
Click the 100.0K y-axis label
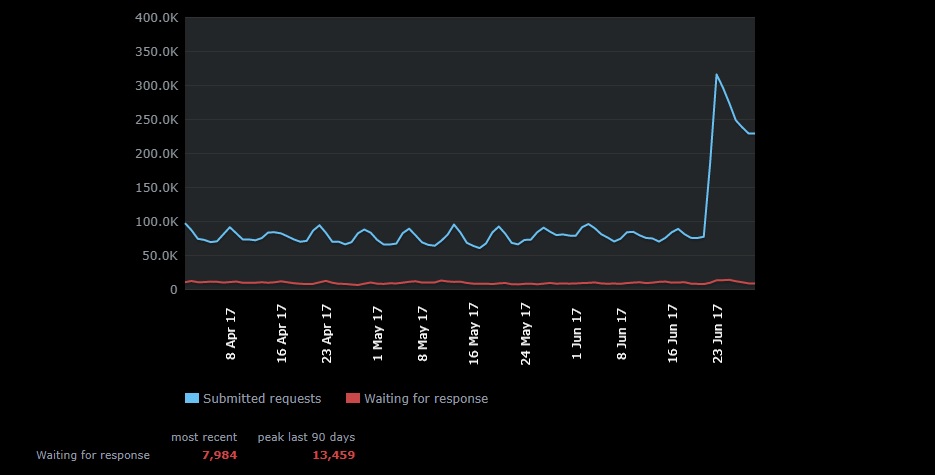[x=156, y=222]
